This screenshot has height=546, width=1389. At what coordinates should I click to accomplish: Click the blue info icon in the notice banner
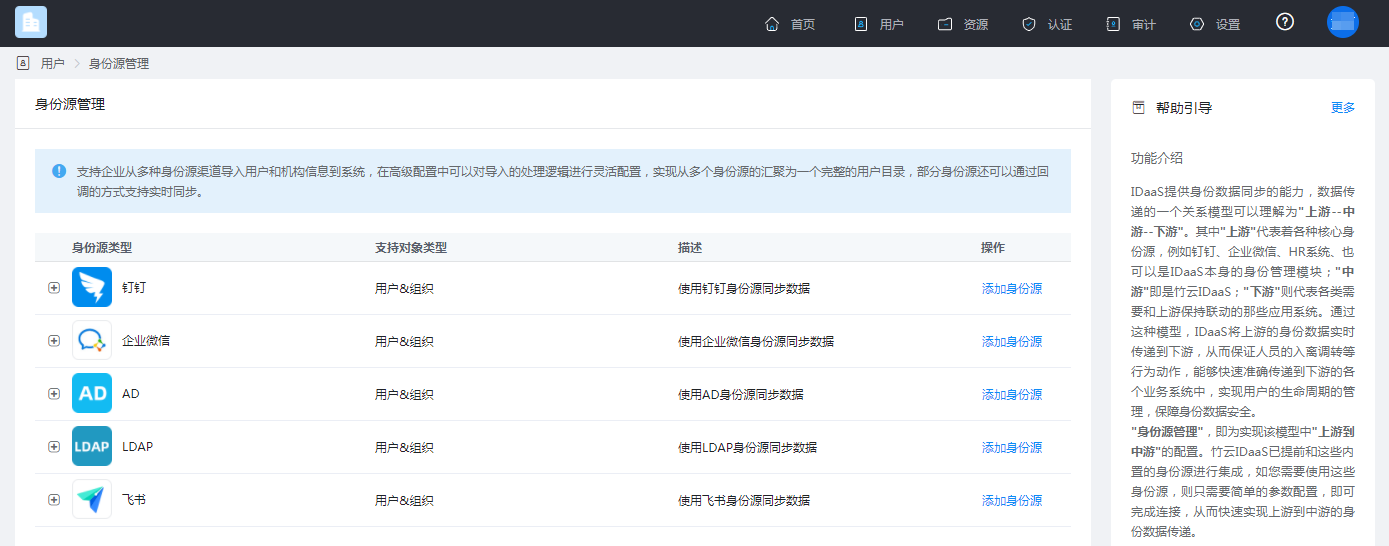tap(59, 171)
